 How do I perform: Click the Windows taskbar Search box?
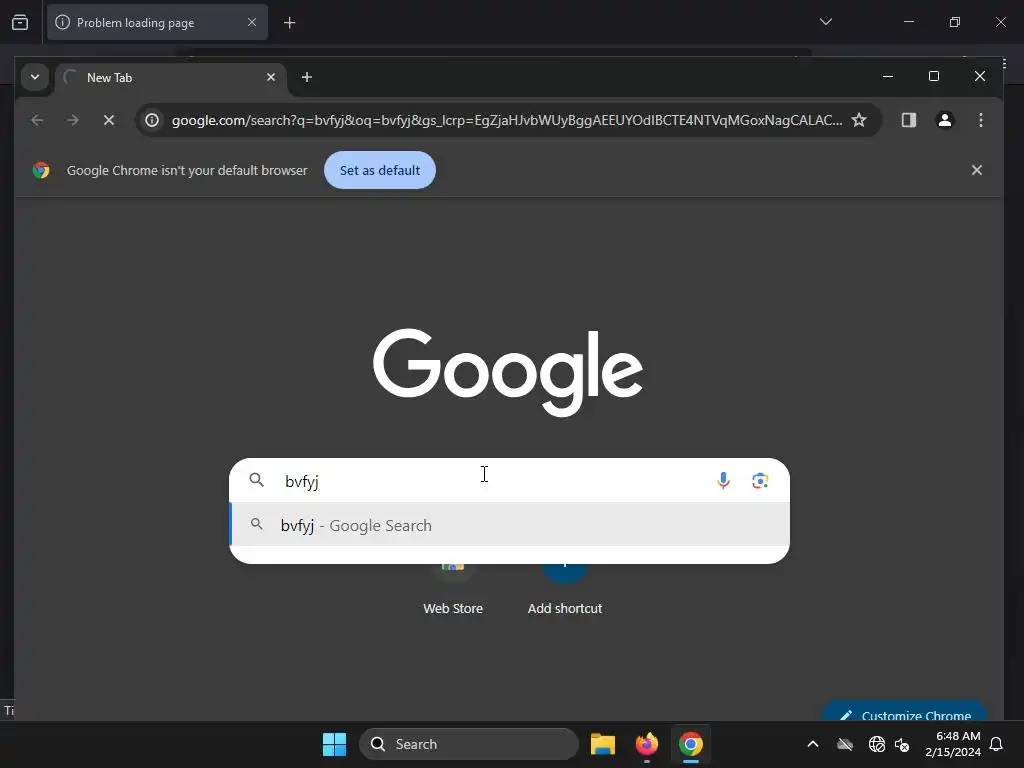[x=468, y=744]
